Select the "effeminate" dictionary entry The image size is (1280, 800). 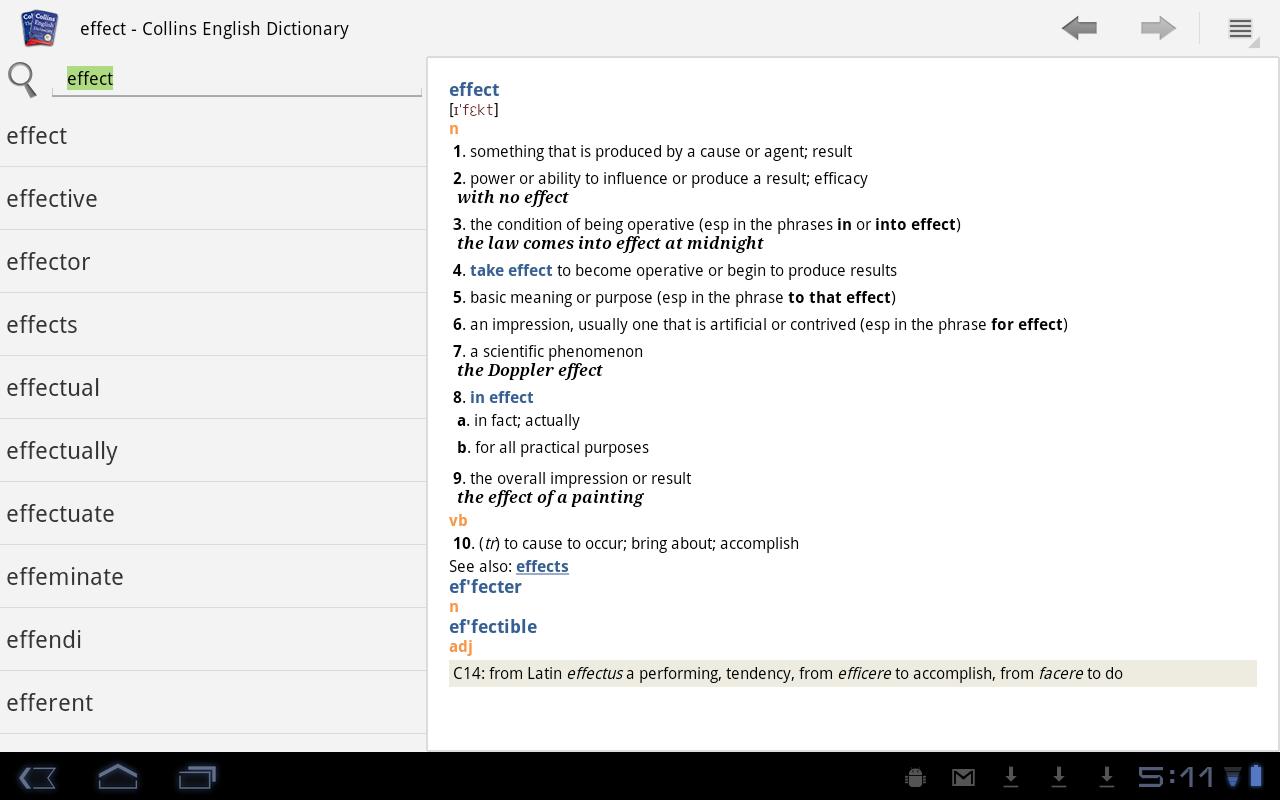[65, 576]
